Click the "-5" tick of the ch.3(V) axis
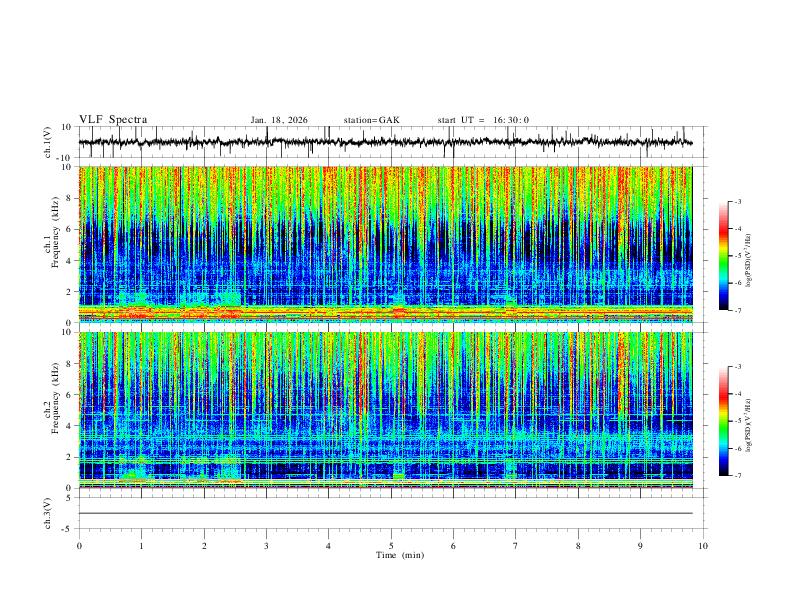 pos(68,529)
